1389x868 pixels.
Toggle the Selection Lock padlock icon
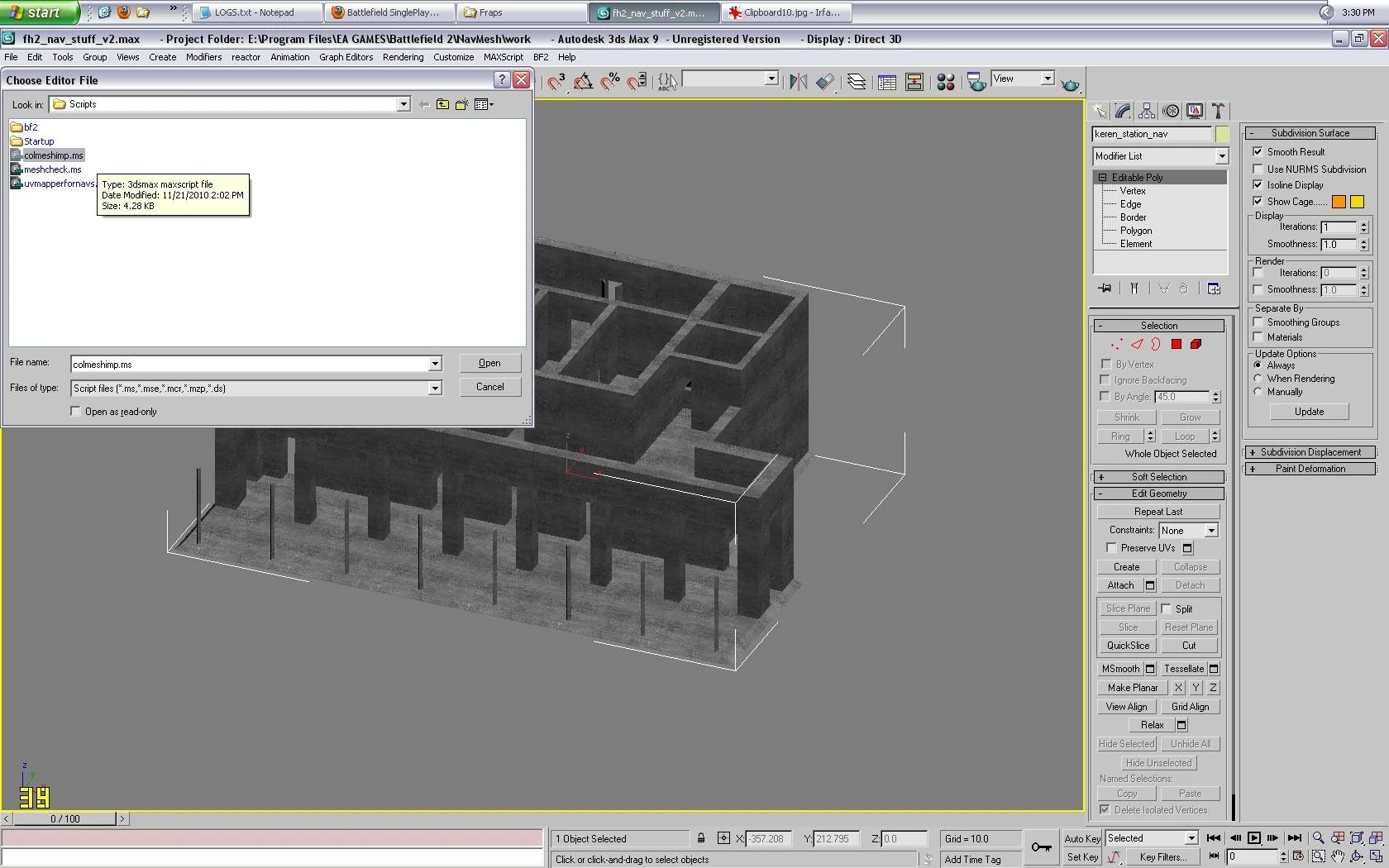point(701,838)
